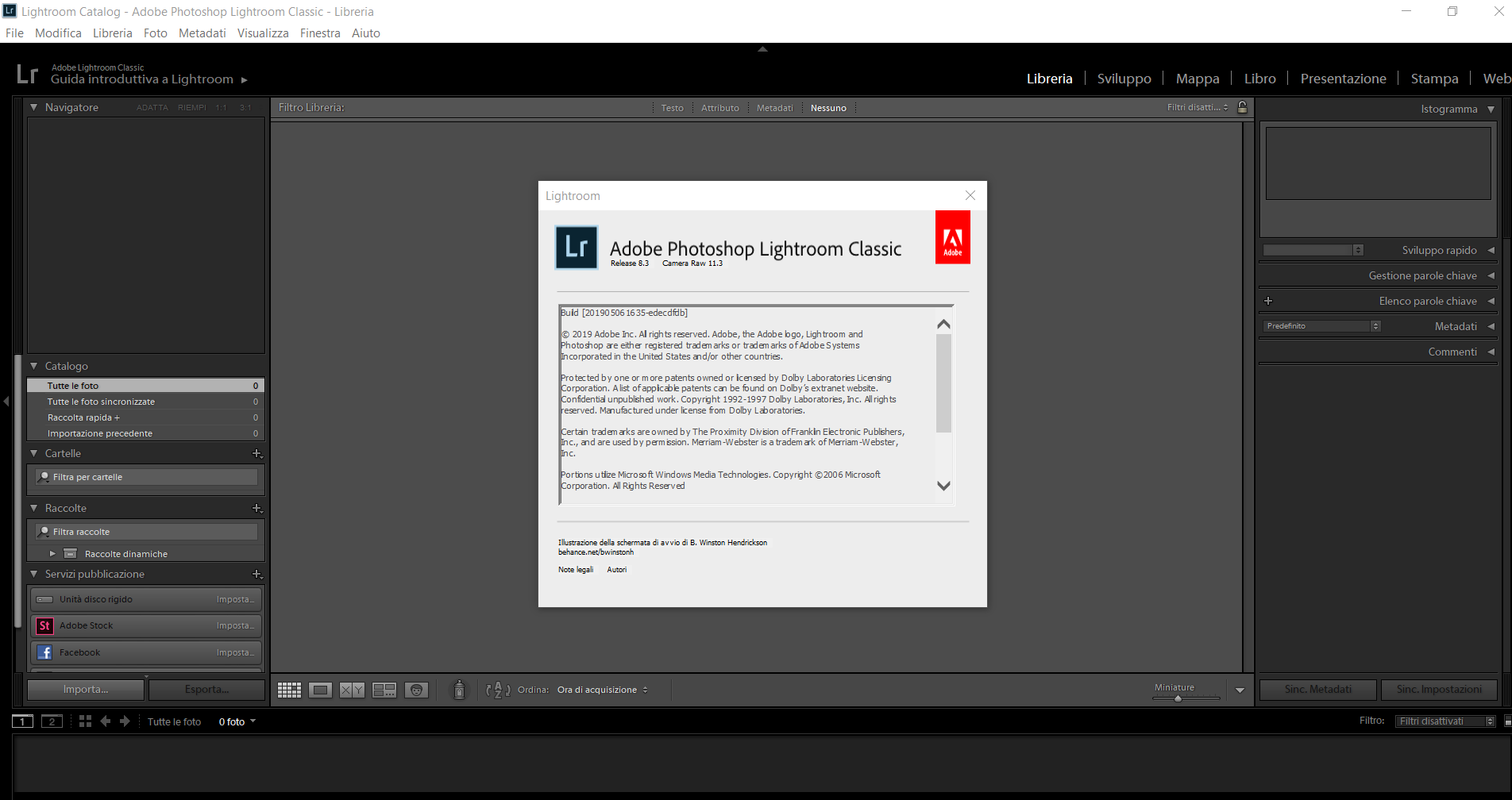The image size is (1512, 800).
Task: Open Survey view in the toolbar
Action: [384, 690]
